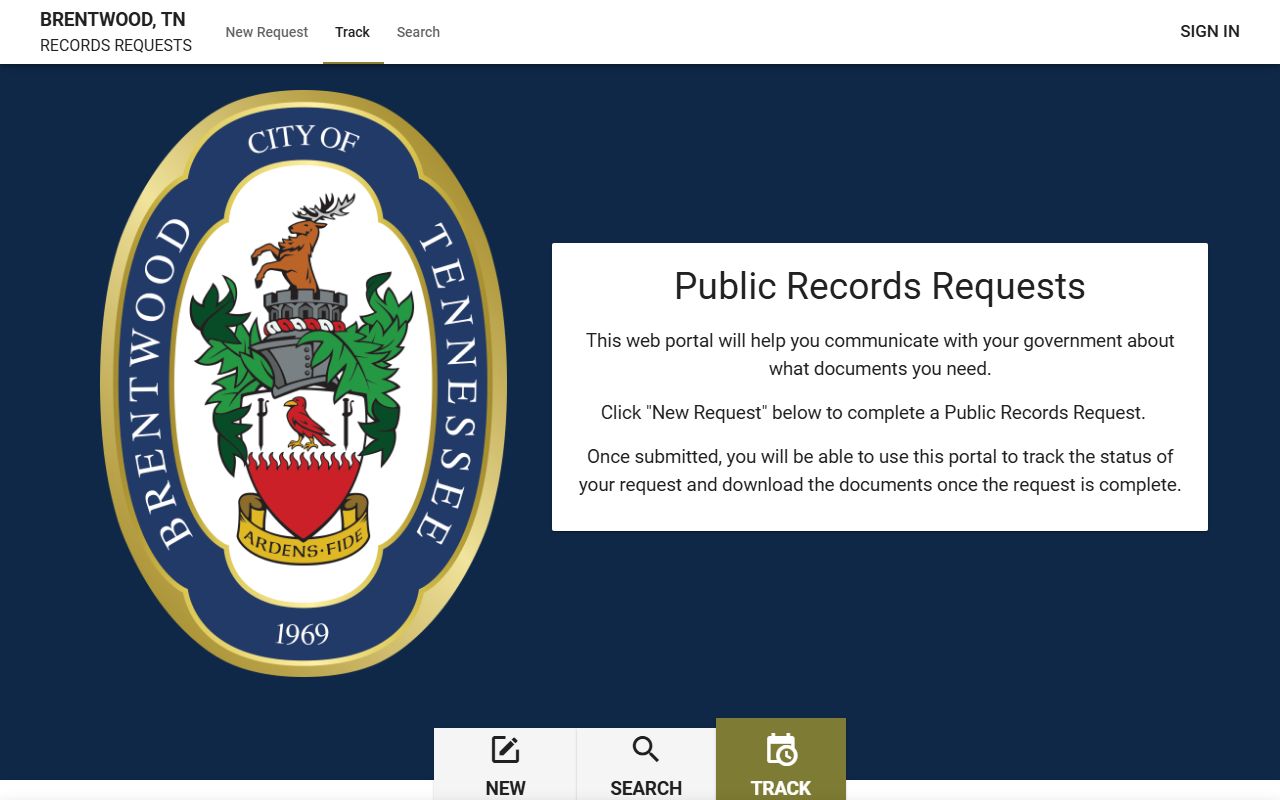
Task: Click the SIGN IN button
Action: point(1210,32)
